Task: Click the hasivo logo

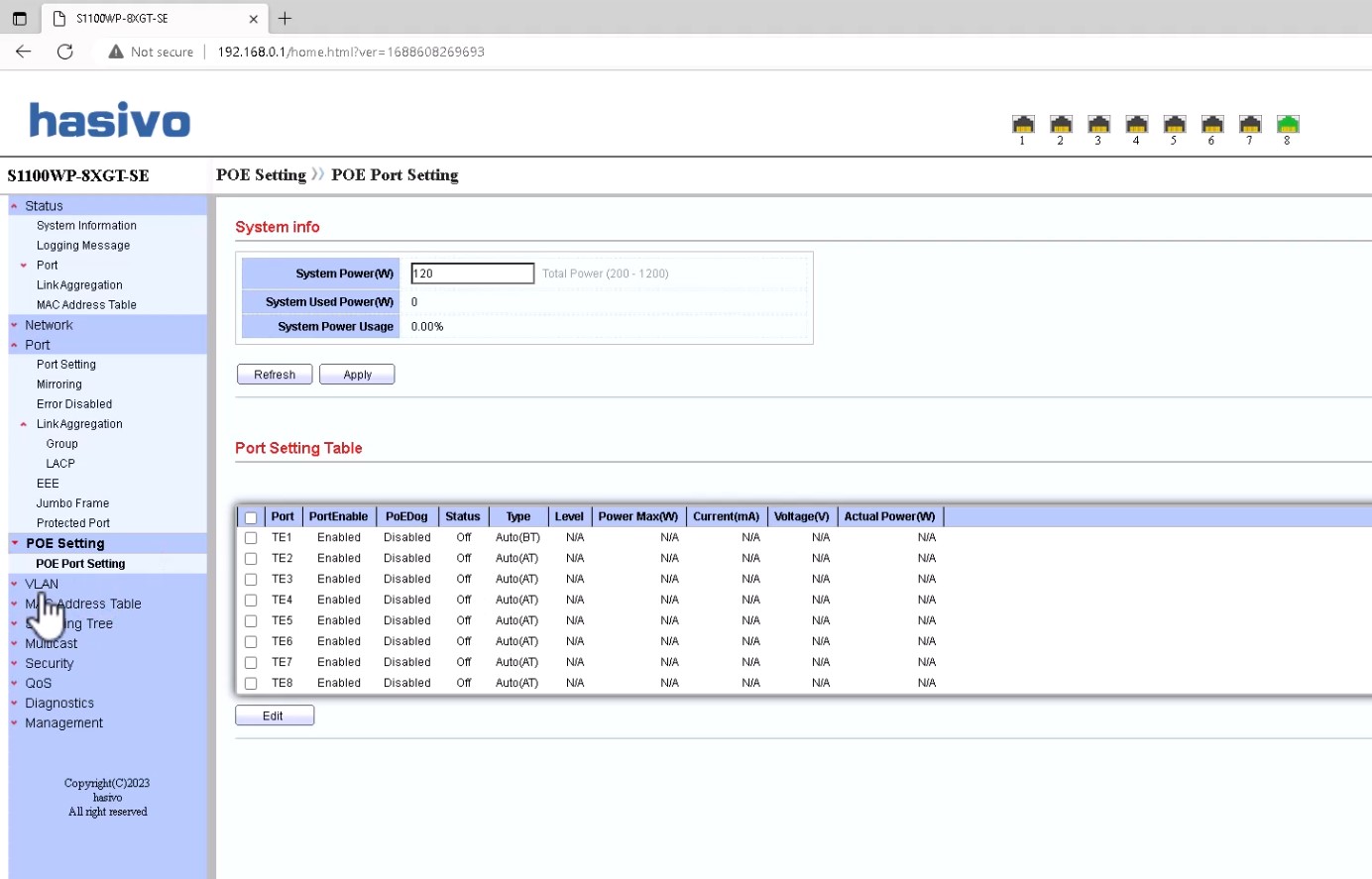Action: click(x=109, y=120)
